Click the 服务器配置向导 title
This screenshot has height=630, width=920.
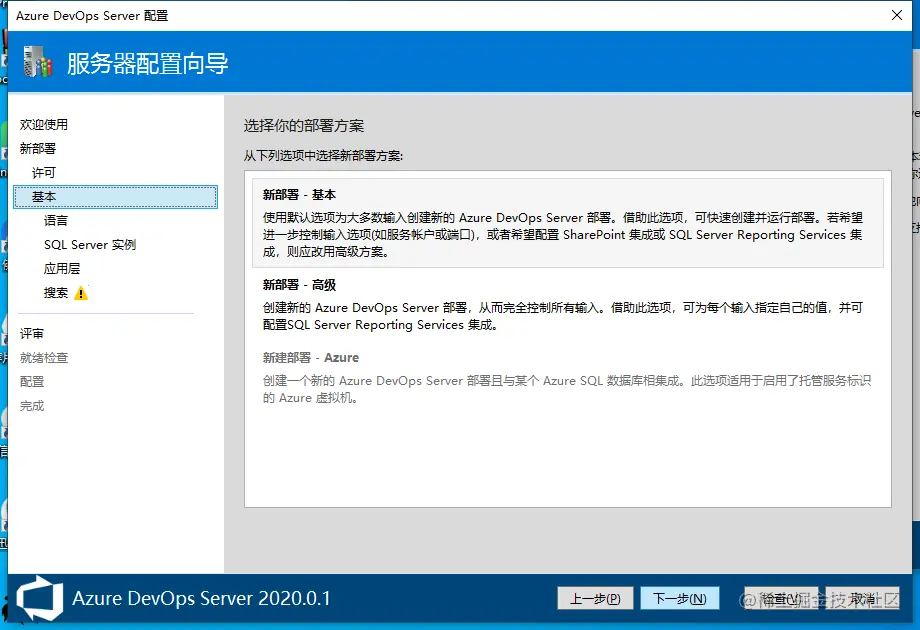[x=147, y=63]
